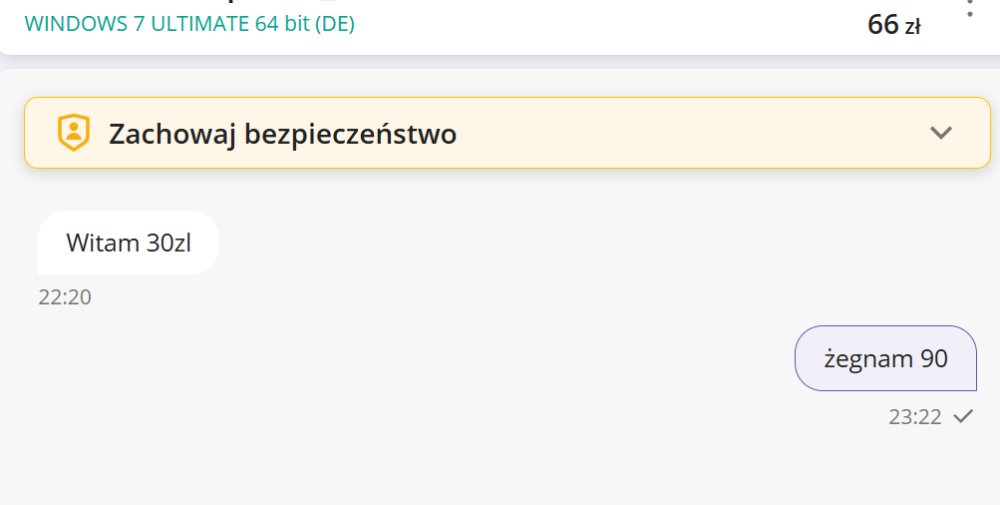
Task: Click the Zachowaj bezpieczeństwo heading text
Action: [282, 133]
